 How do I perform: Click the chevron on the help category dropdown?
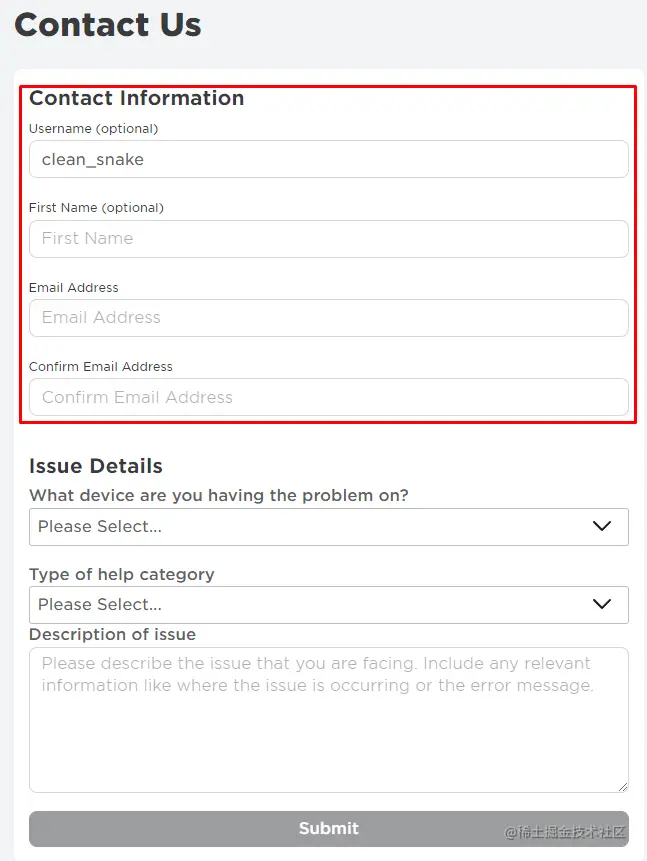601,604
